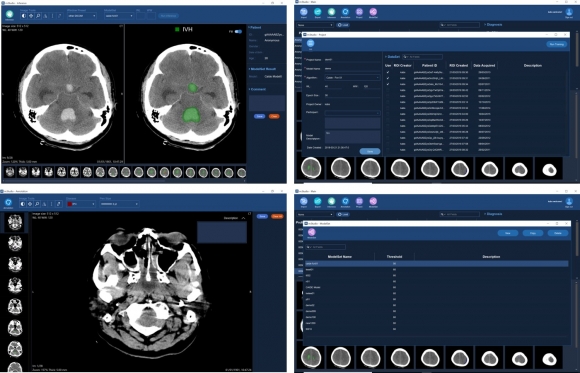Viewport: 580px width, 373px height.
Task: Check the fourth dataset row's Use checkbox
Action: coord(388,90)
